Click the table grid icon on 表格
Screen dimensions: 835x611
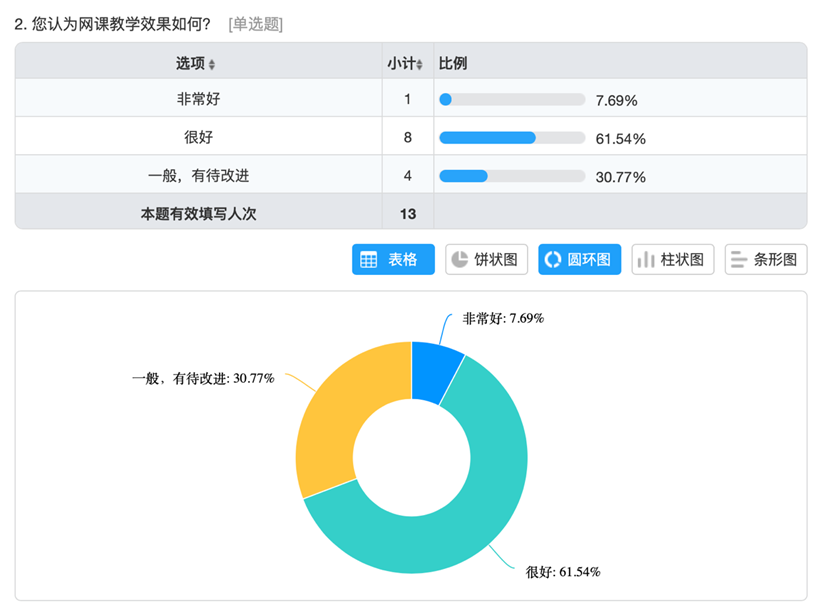point(369,260)
